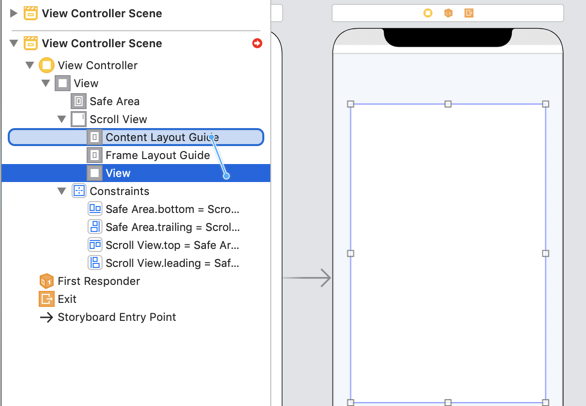Select the Scroll View.leading constraint

point(163,263)
